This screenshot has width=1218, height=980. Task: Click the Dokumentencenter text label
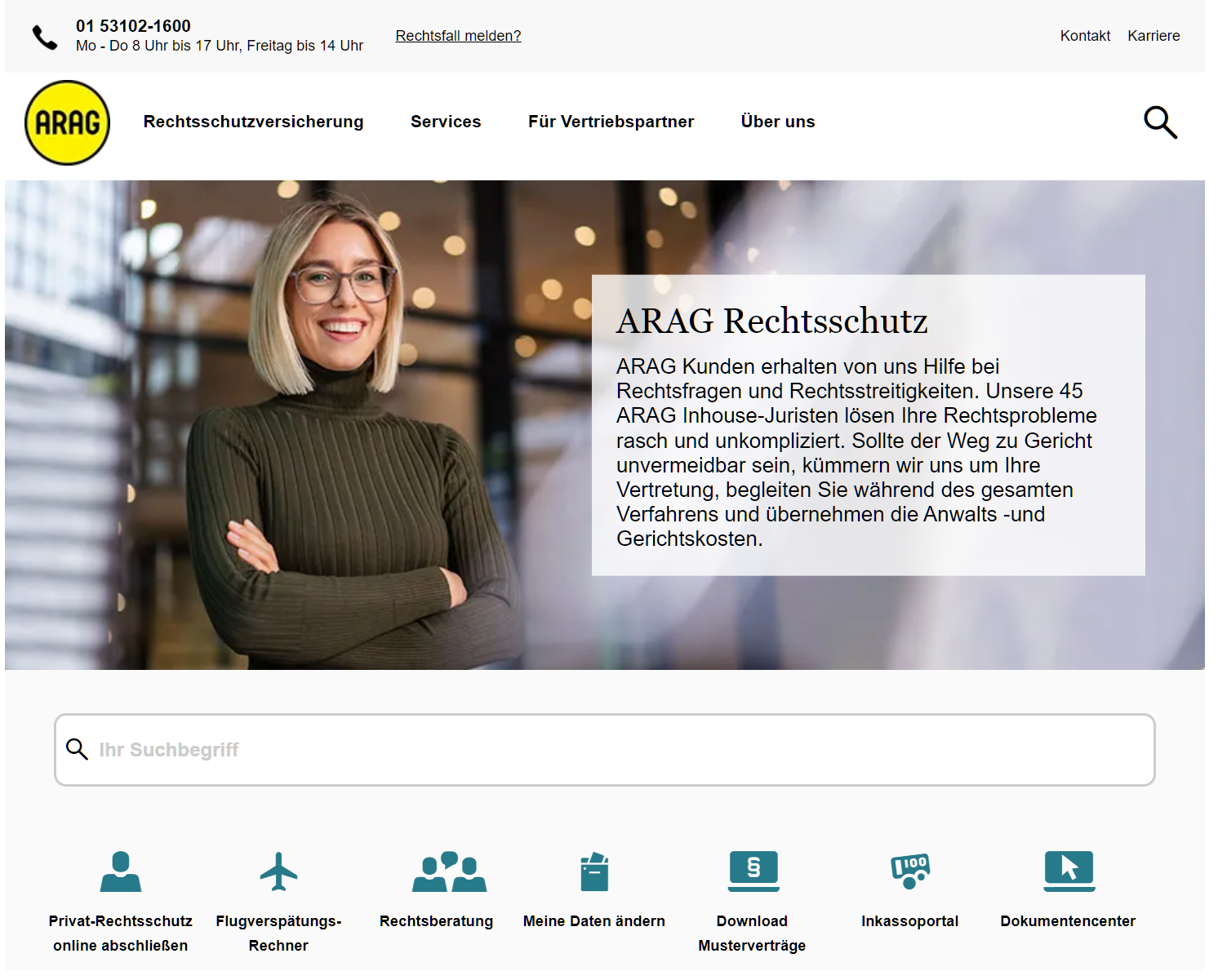(x=1068, y=921)
